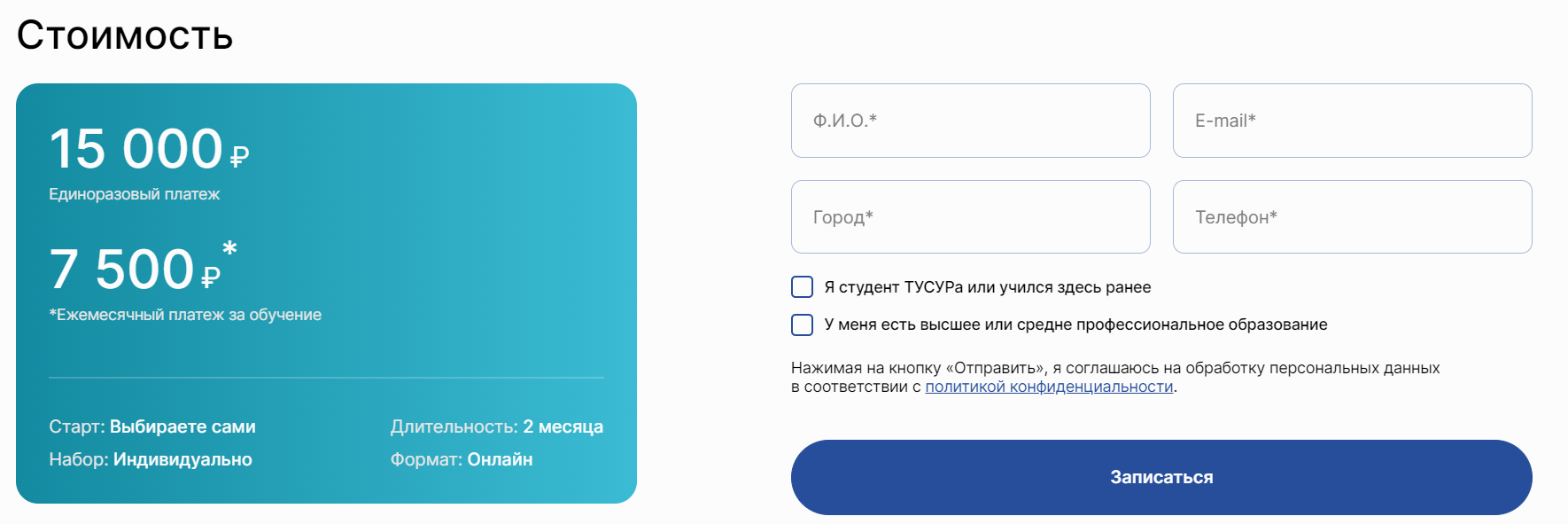Check the ТУСУР student checkbox
This screenshot has width=1568, height=524.
[x=802, y=287]
